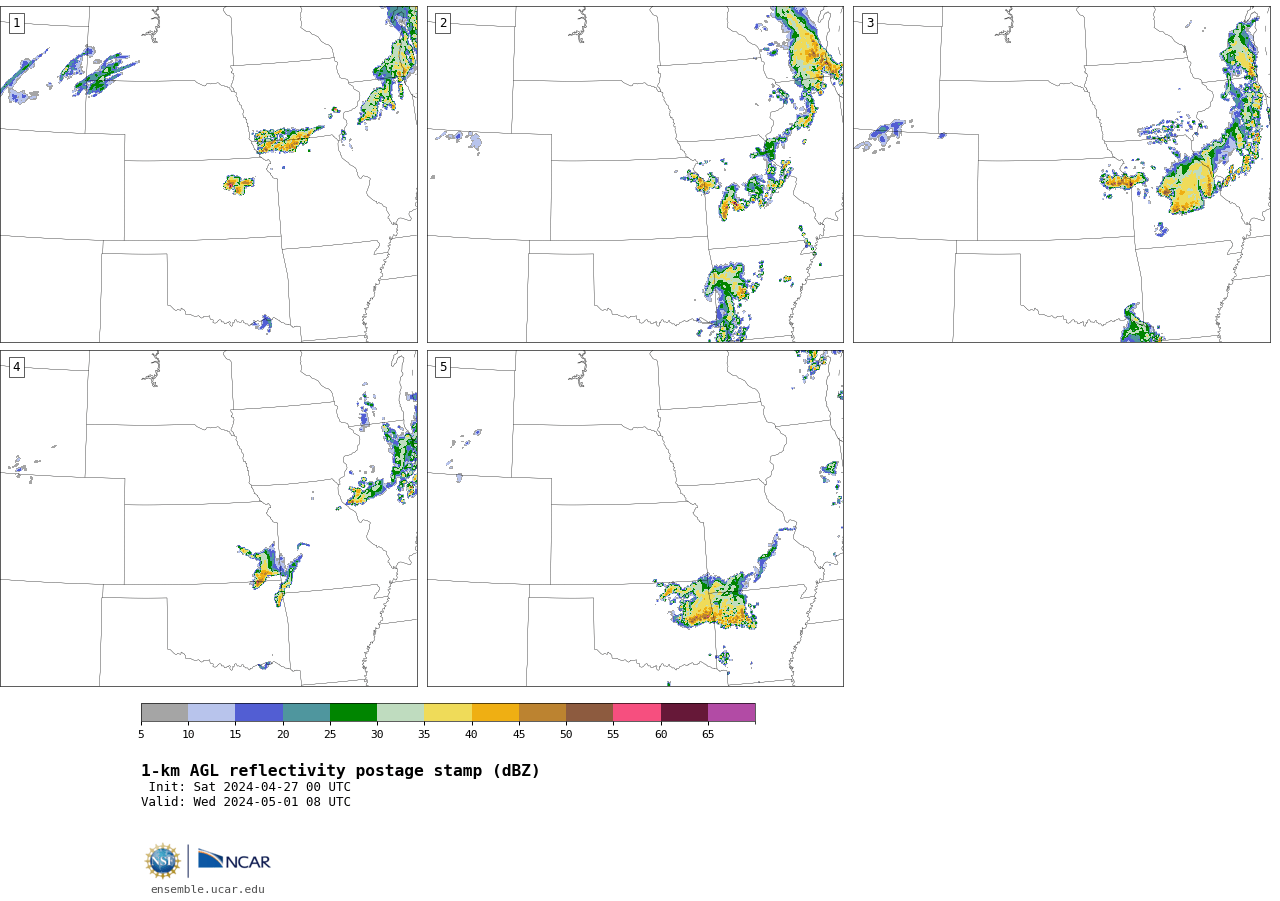Image resolution: width=1280 pixels, height=901 pixels.
Task: Click the NSF logo icon
Action: (163, 861)
